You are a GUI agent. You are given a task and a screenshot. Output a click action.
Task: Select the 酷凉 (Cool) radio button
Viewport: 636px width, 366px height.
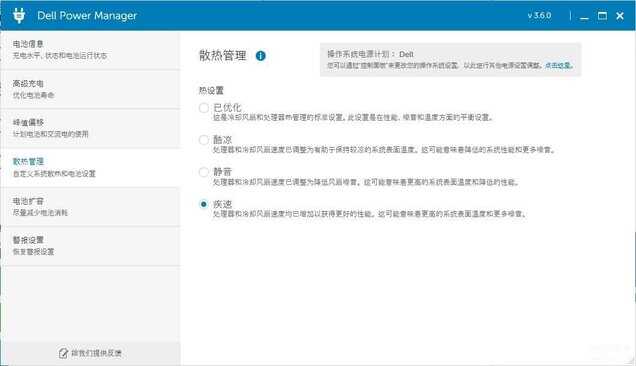[x=204, y=140]
